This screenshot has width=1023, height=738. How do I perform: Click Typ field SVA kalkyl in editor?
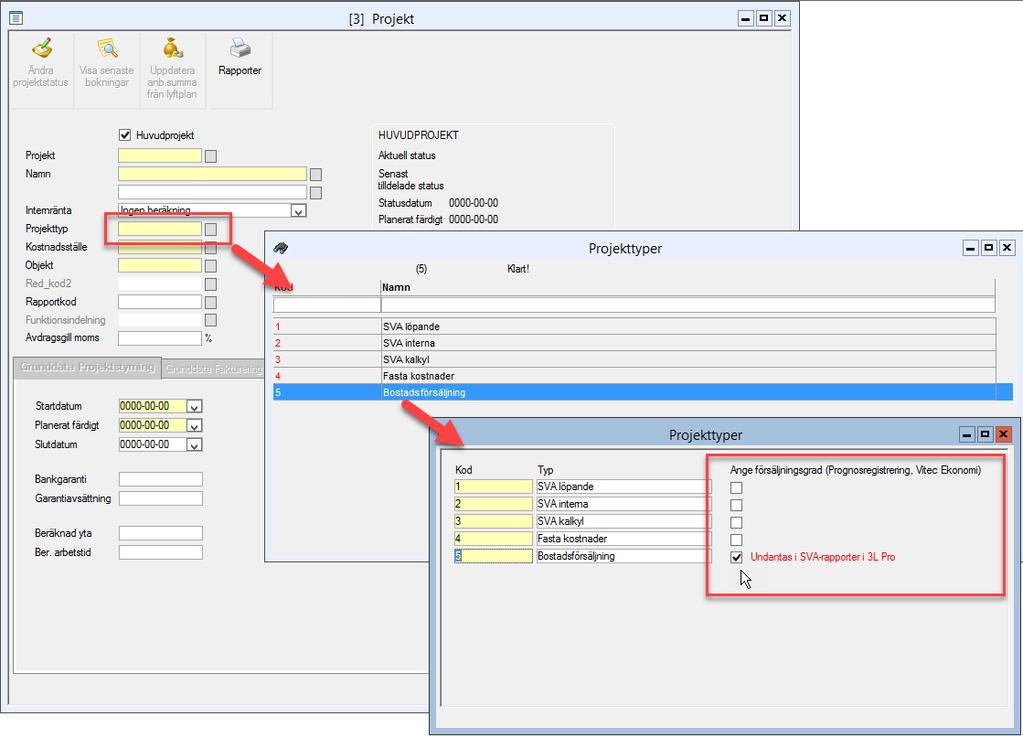pos(623,521)
